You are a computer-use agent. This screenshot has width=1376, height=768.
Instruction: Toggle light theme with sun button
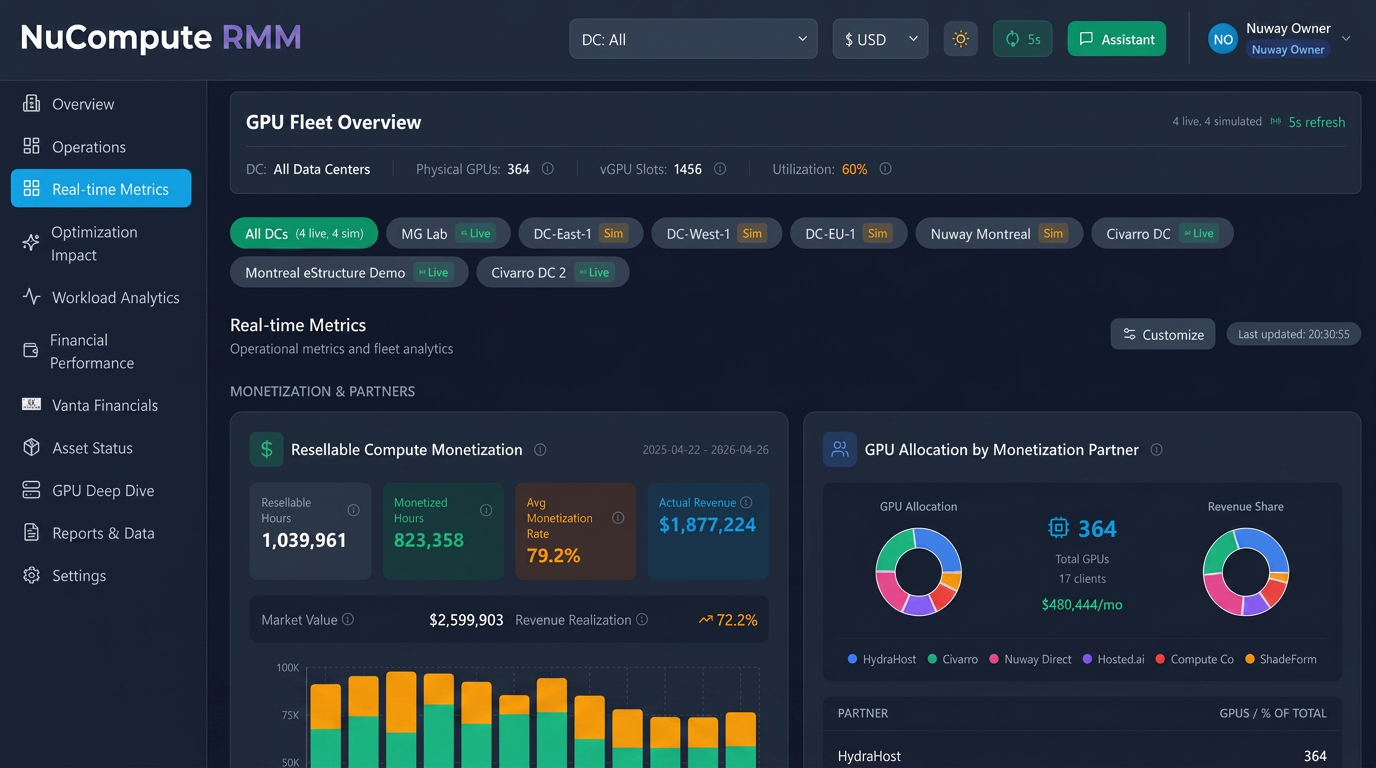point(961,39)
